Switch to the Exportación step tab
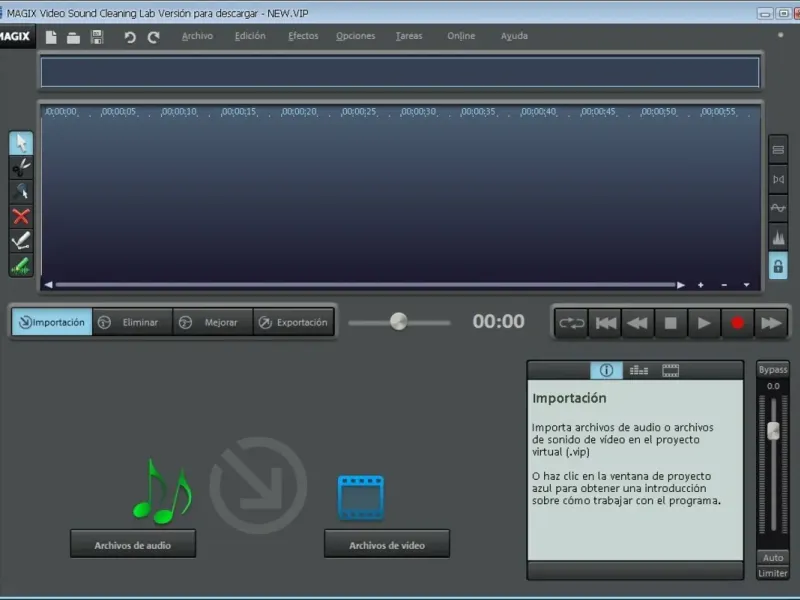Image resolution: width=800 pixels, height=600 pixels. tap(294, 322)
